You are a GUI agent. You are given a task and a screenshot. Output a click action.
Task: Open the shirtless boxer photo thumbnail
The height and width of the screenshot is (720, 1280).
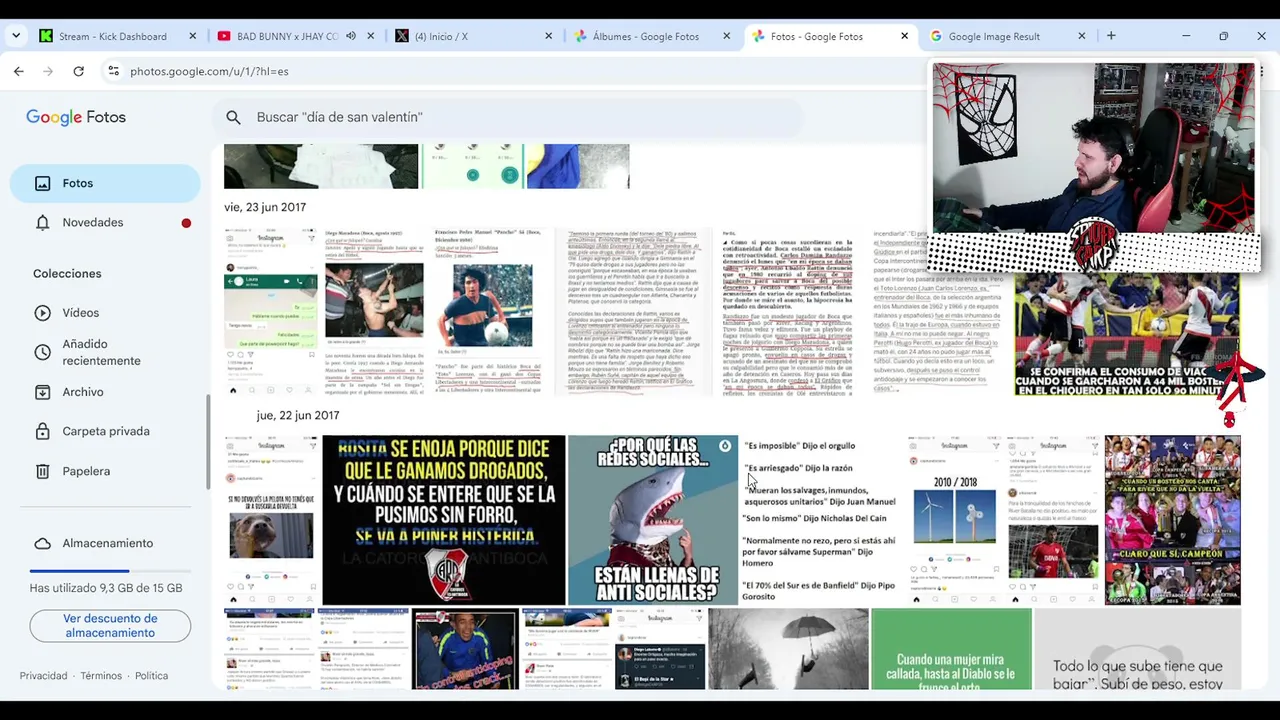[x=374, y=312]
